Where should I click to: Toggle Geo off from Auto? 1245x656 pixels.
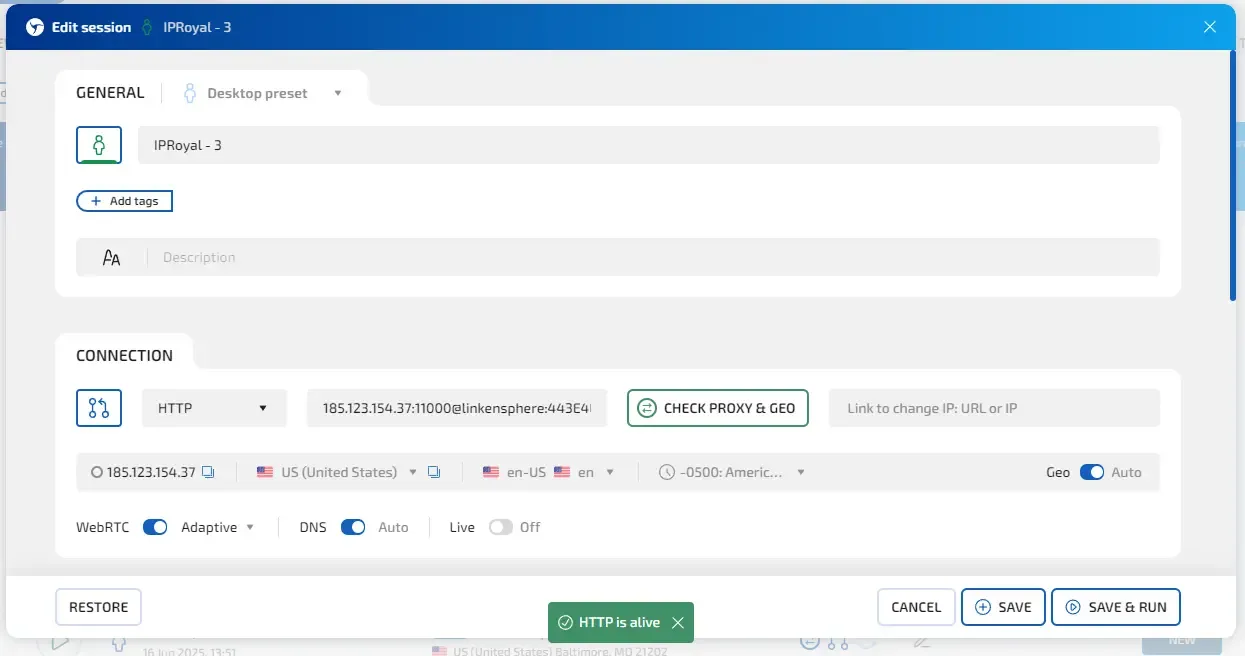click(1092, 471)
